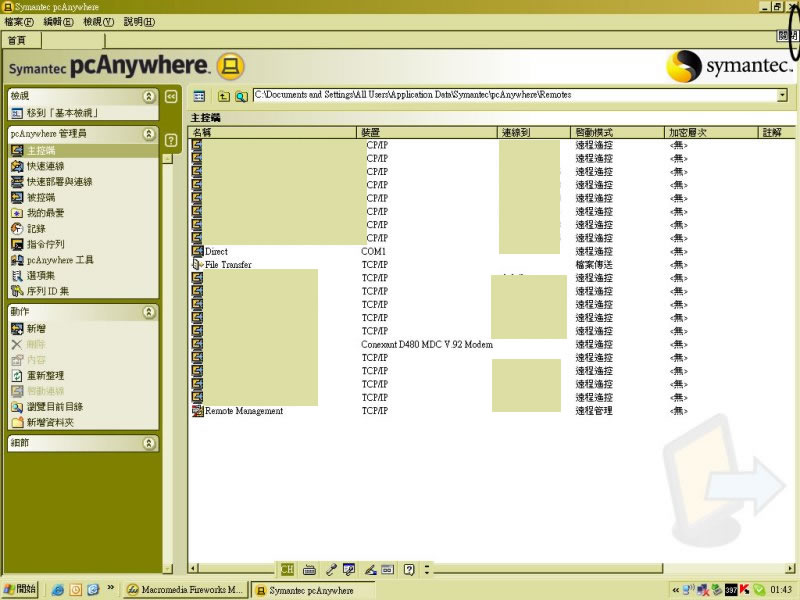
Task: Click the folder path input field
Action: pyautogui.click(x=515, y=95)
